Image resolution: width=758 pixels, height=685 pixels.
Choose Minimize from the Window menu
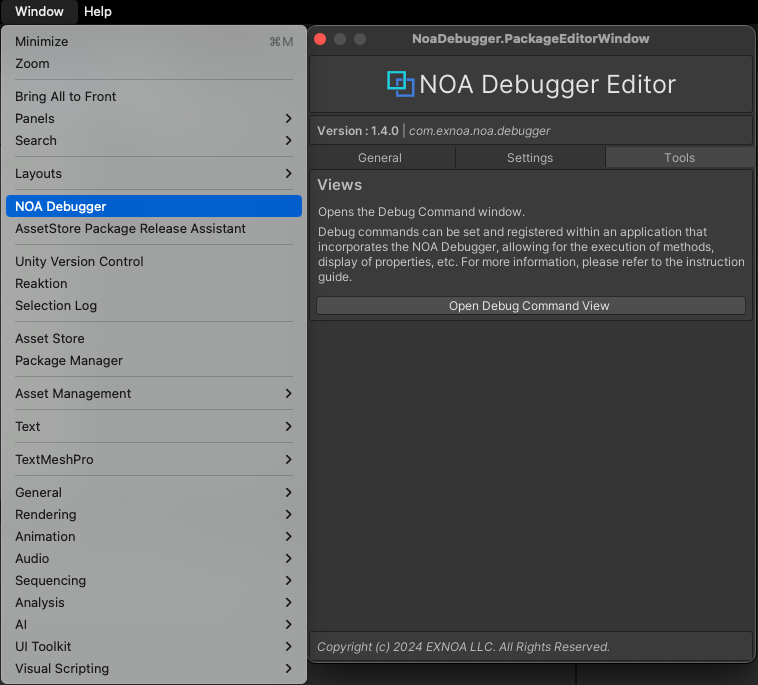click(154, 42)
